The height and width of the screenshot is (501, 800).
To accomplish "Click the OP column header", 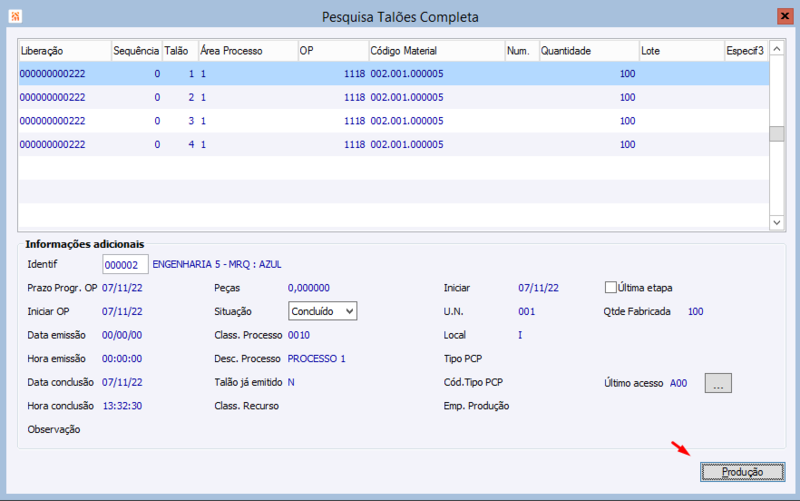I will click(x=333, y=51).
